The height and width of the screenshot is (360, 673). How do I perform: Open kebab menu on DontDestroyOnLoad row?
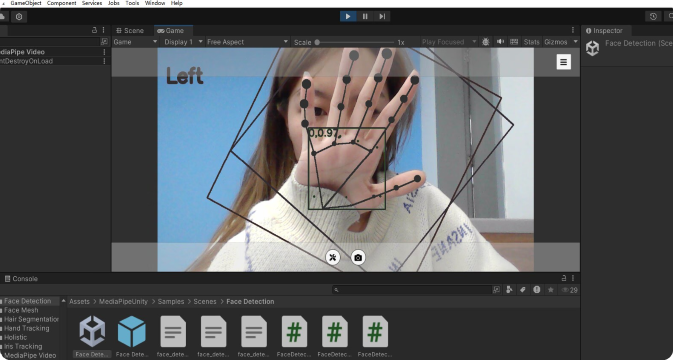point(104,61)
